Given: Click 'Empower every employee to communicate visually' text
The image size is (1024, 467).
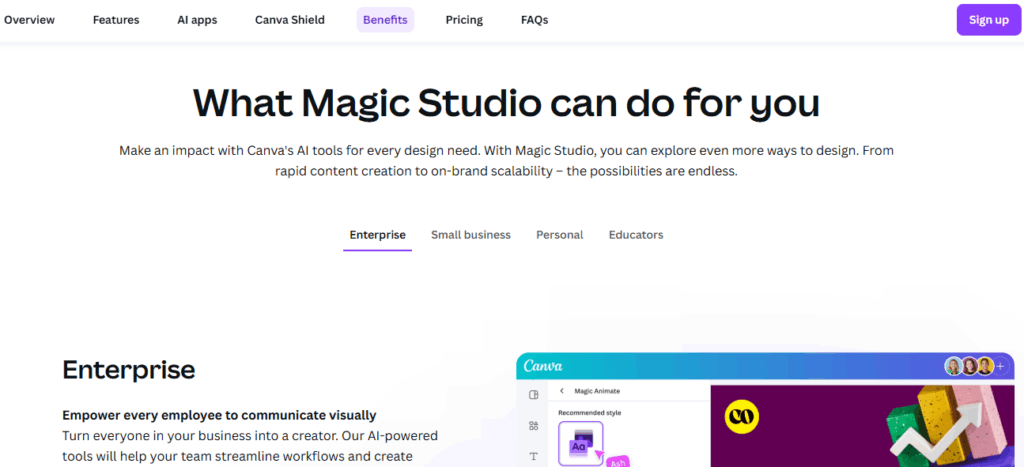Looking at the screenshot, I should click(x=219, y=415).
